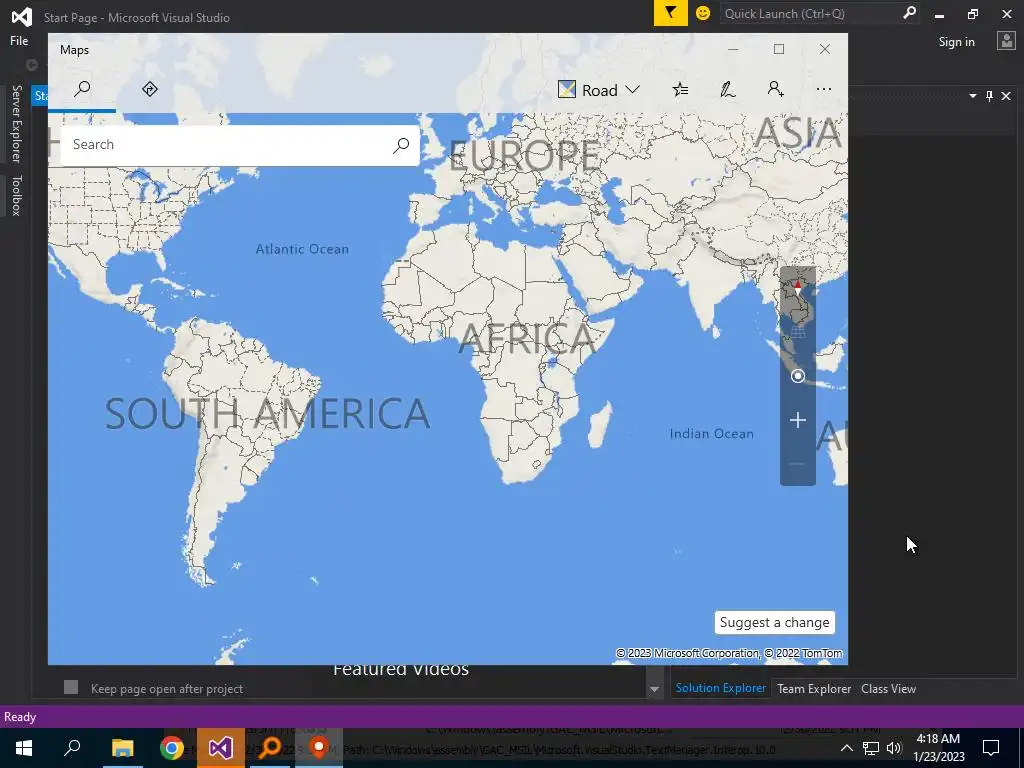
Task: Minimize the Maps window
Action: [x=733, y=50]
